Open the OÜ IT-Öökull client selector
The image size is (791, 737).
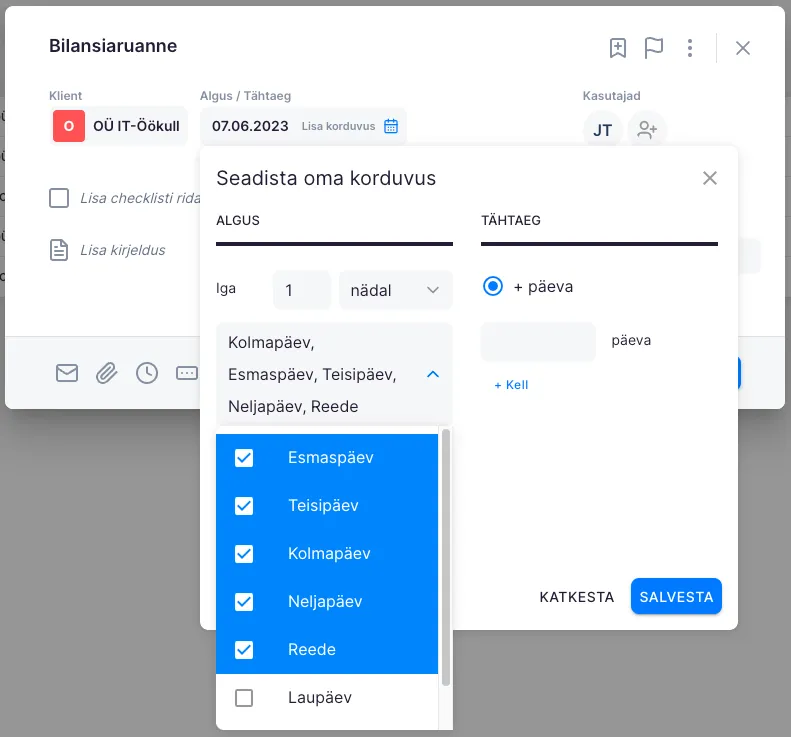(x=120, y=126)
